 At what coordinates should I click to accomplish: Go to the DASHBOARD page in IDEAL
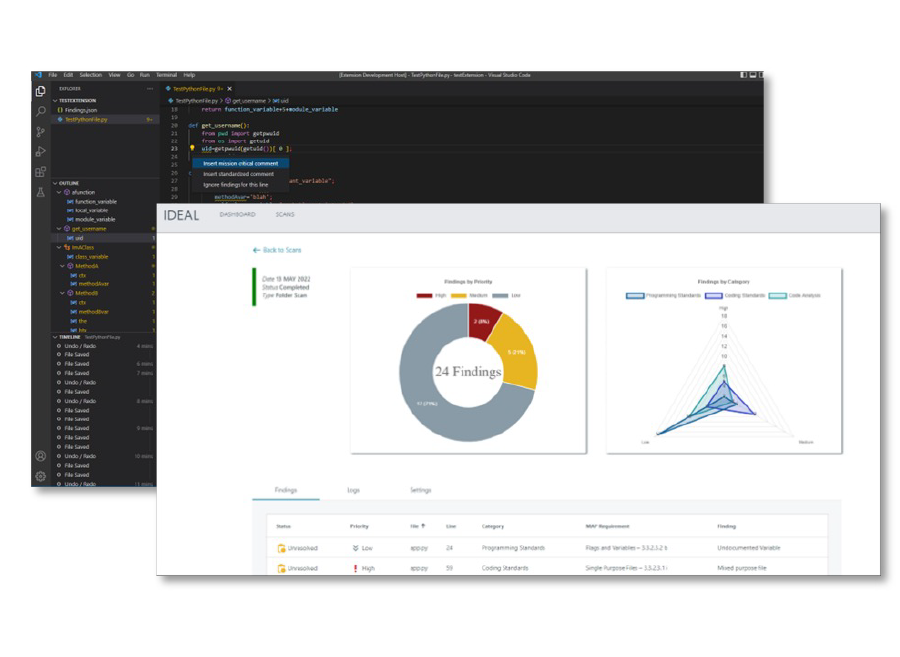(x=237, y=214)
